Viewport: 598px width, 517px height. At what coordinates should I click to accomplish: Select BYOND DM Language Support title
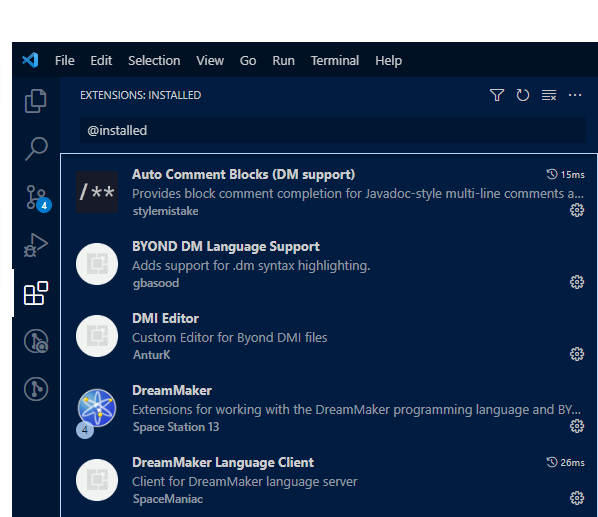pos(226,247)
